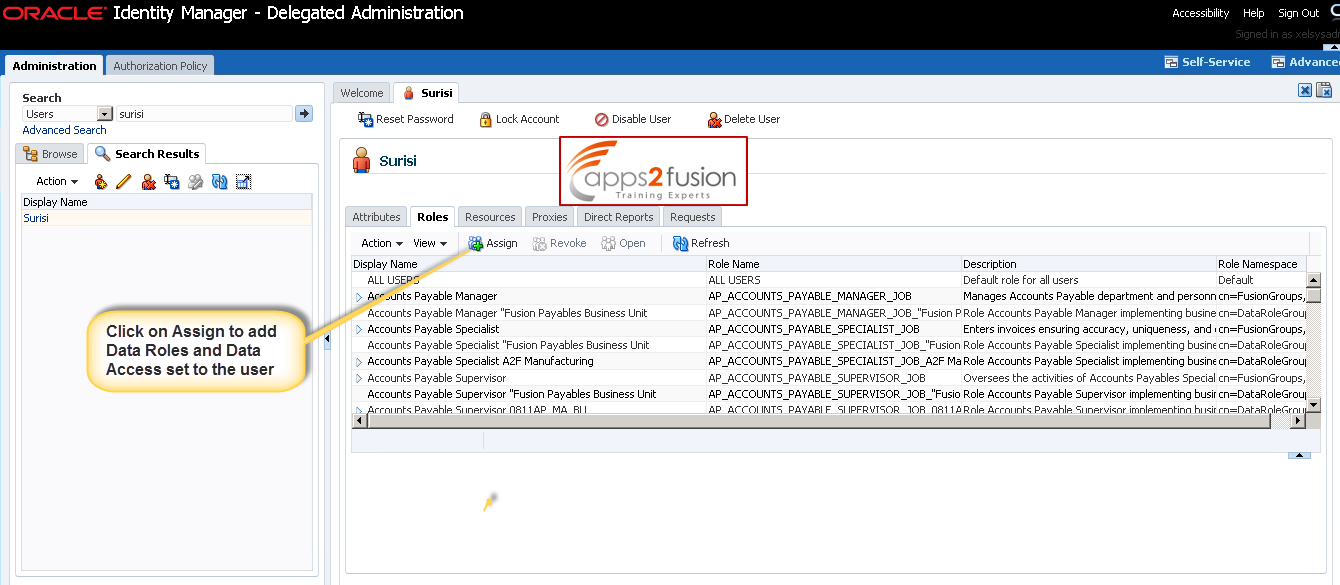
Task: Click Assign in the Roles toolbar
Action: pyautogui.click(x=493, y=243)
